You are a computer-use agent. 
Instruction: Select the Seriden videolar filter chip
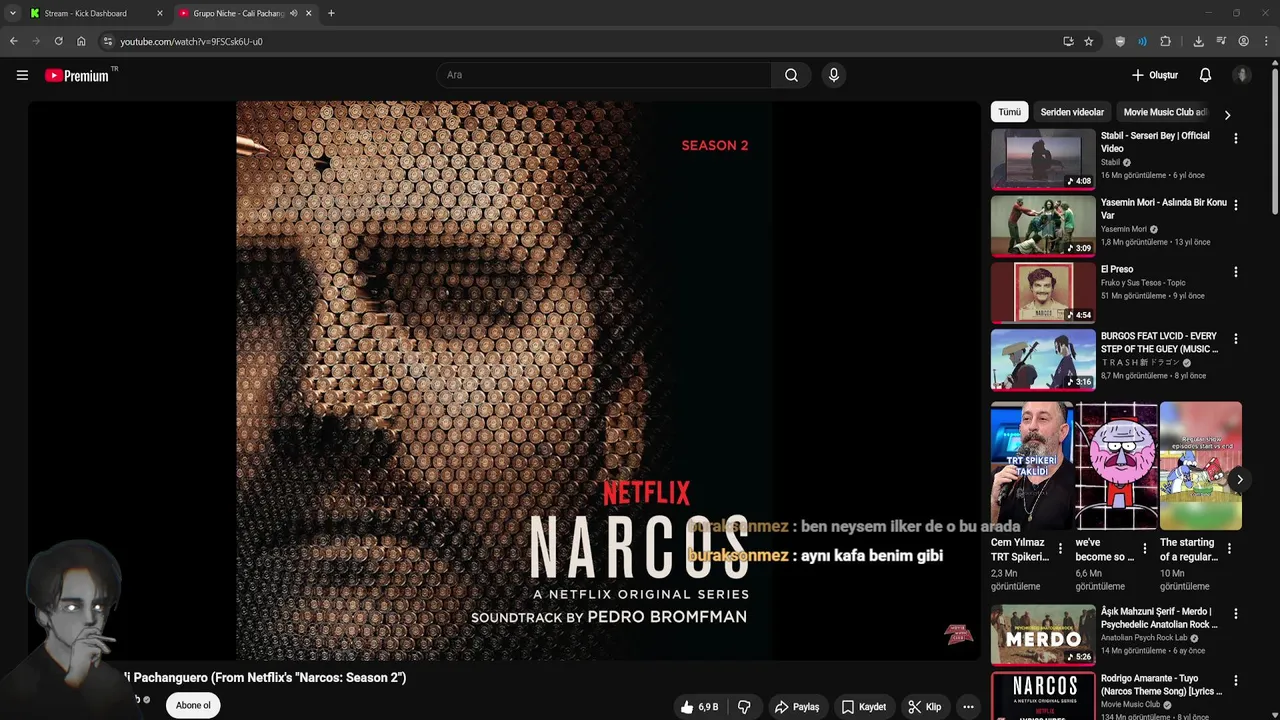1072,112
